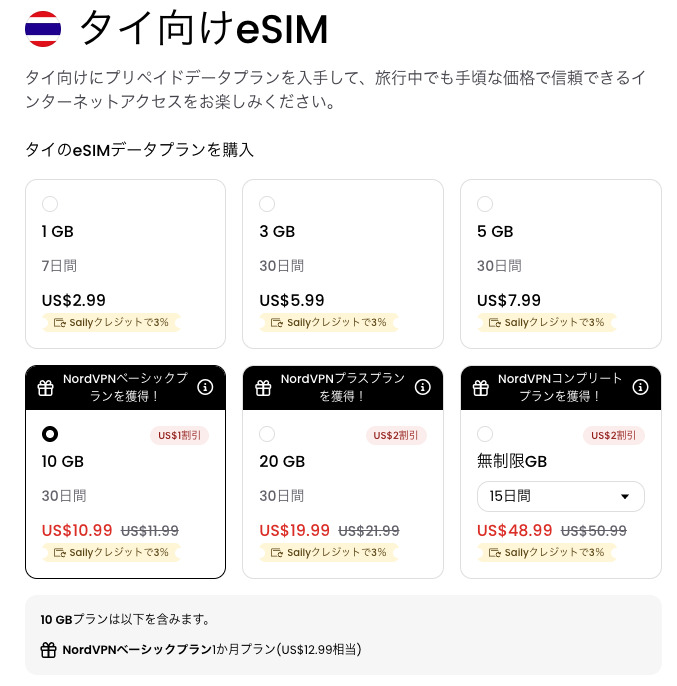The width and height of the screenshot is (677, 686).
Task: Click the Saily credit badge under US$2.99
Action: pyautogui.click(x=110, y=322)
